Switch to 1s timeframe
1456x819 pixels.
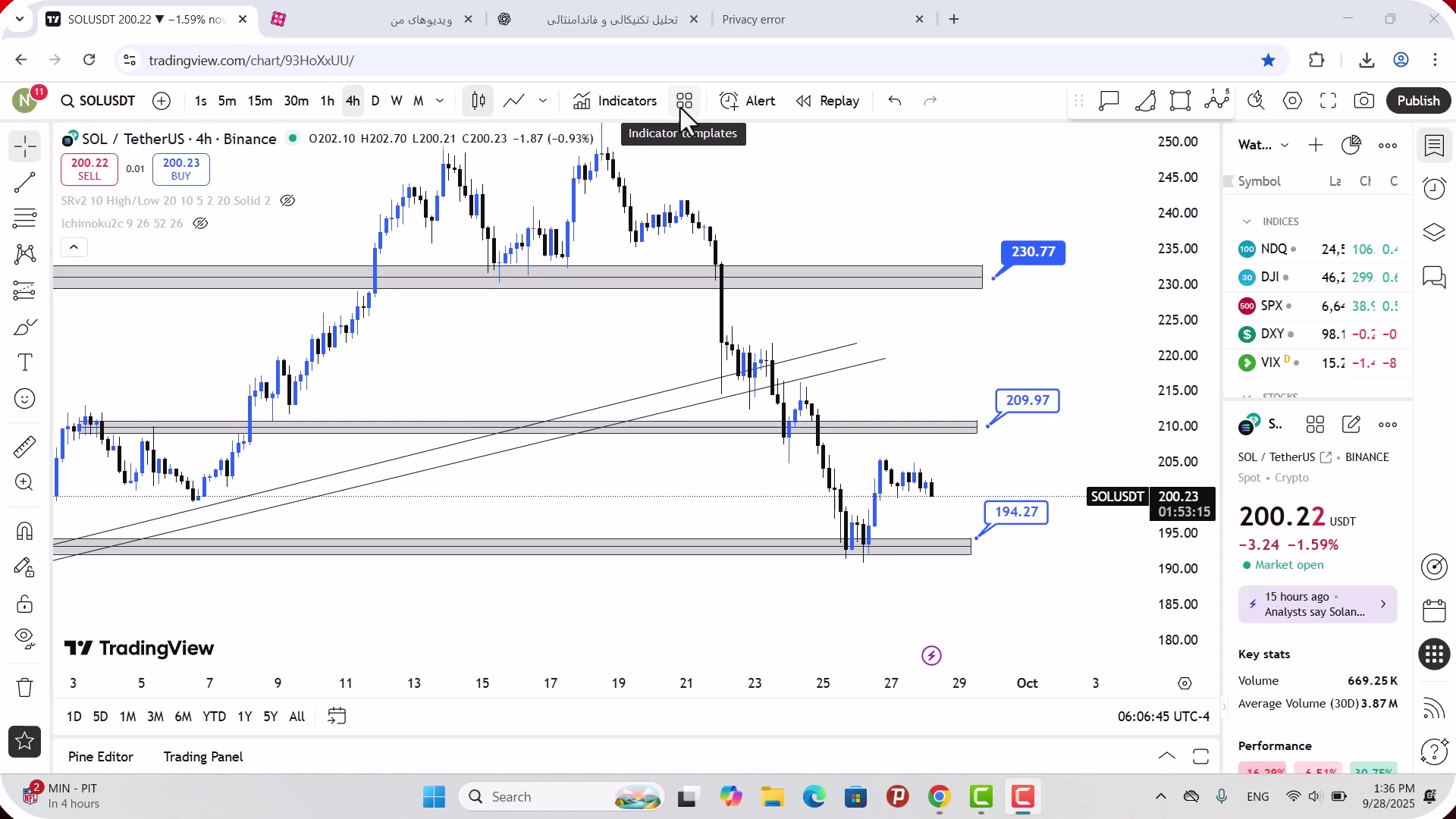pyautogui.click(x=200, y=101)
